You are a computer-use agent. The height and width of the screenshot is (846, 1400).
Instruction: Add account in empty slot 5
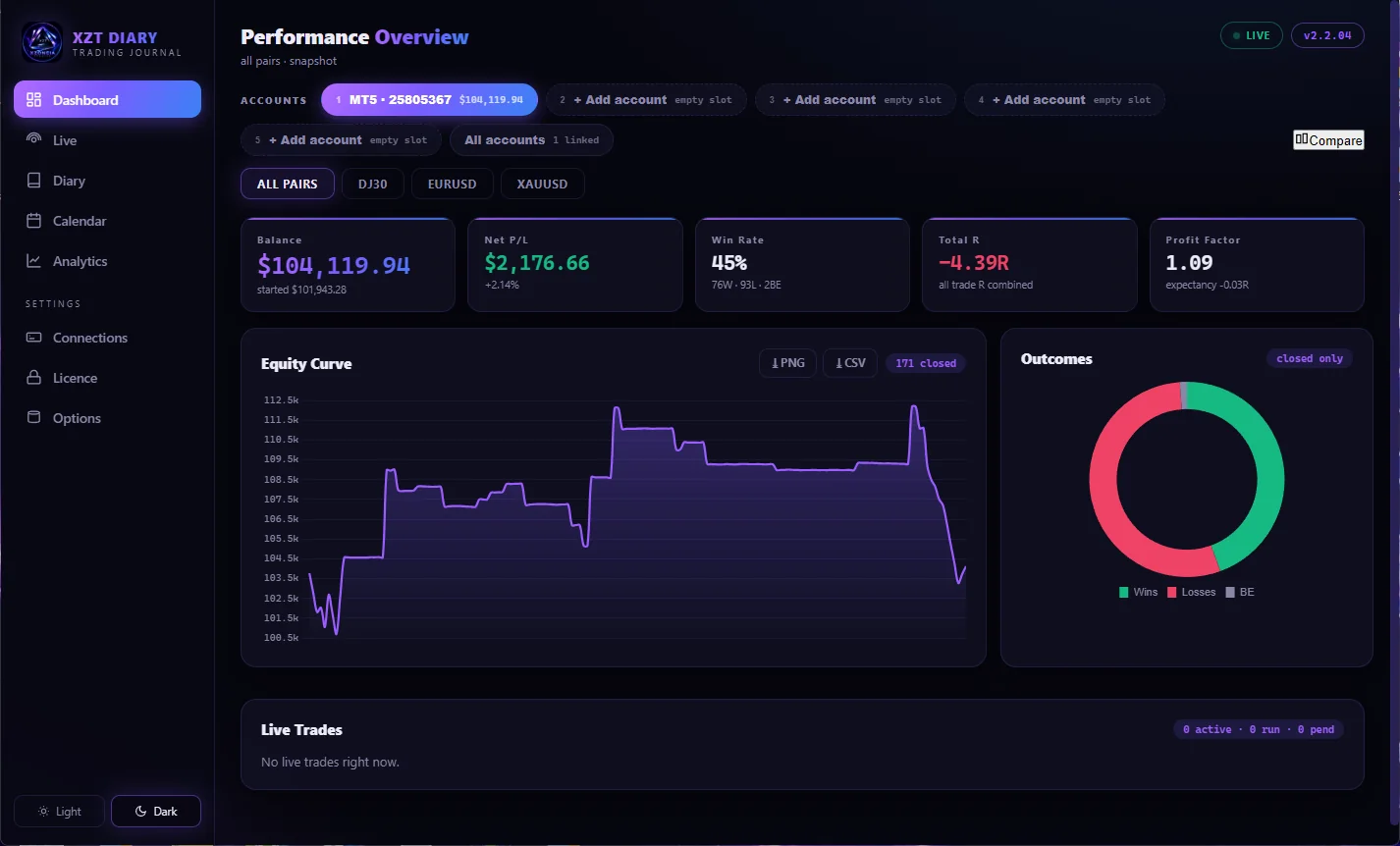(x=341, y=139)
